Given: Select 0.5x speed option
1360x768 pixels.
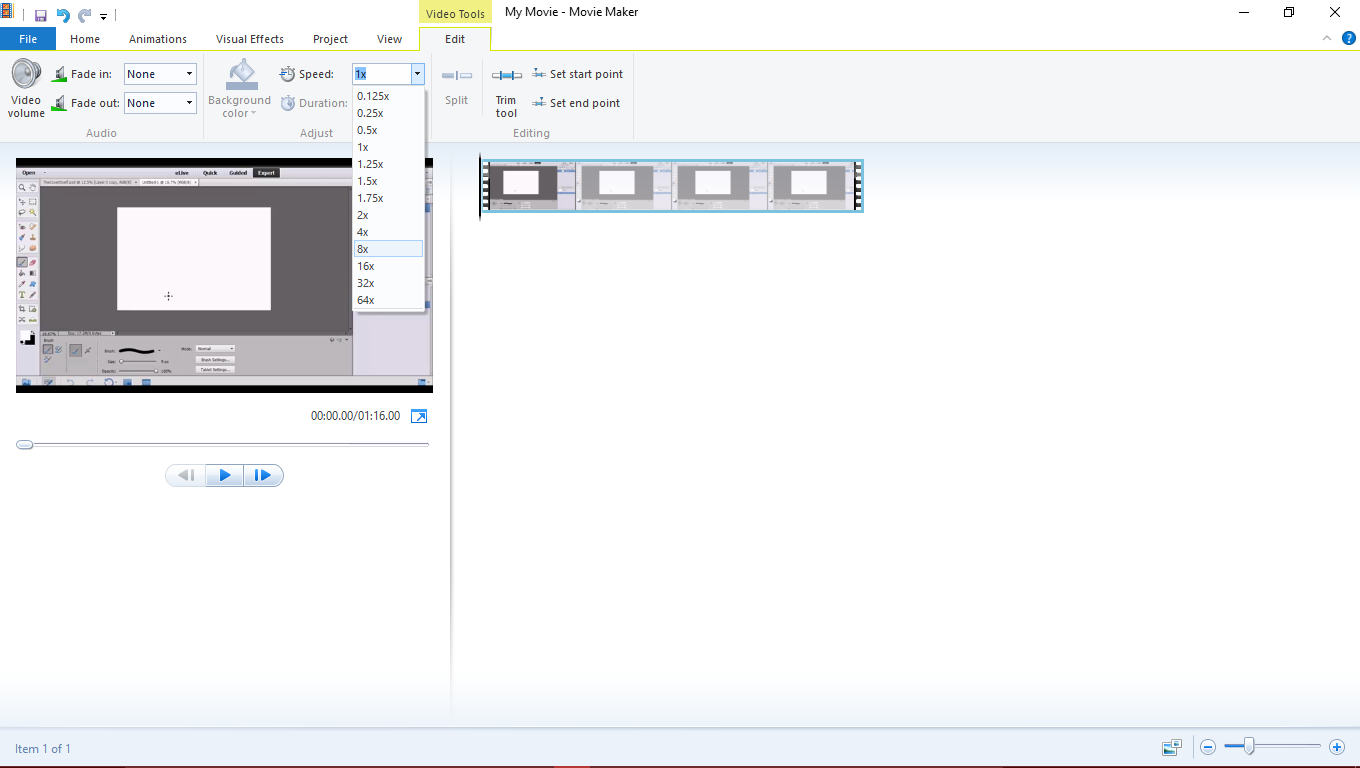Looking at the screenshot, I should (x=388, y=130).
